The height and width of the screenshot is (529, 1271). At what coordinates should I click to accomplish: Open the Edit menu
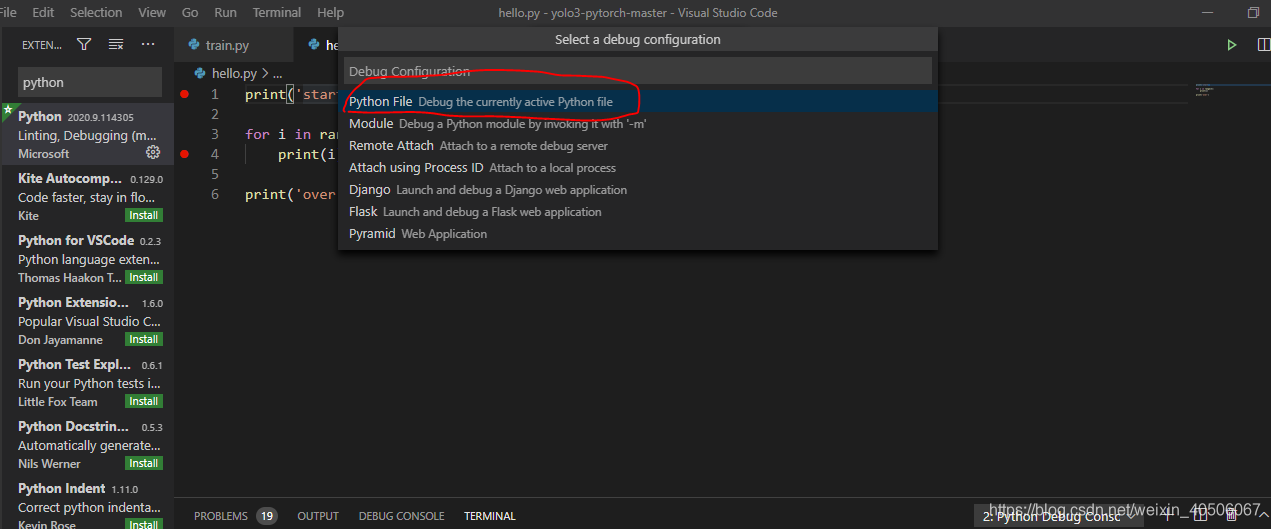[x=43, y=13]
